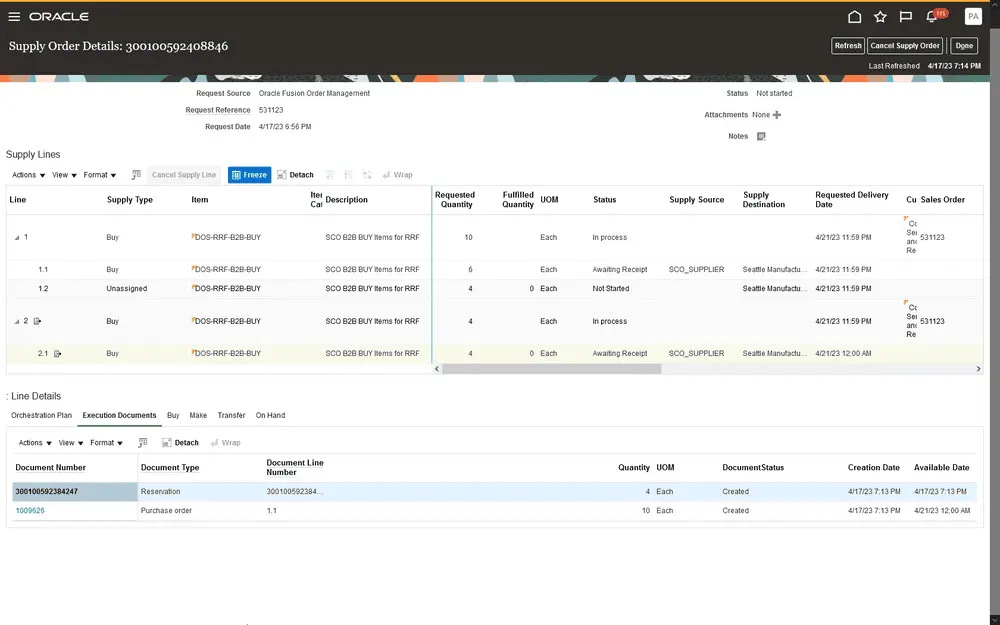The height and width of the screenshot is (625, 1000).
Task: Toggle Freeze on the Supply Lines table
Action: pos(249,175)
